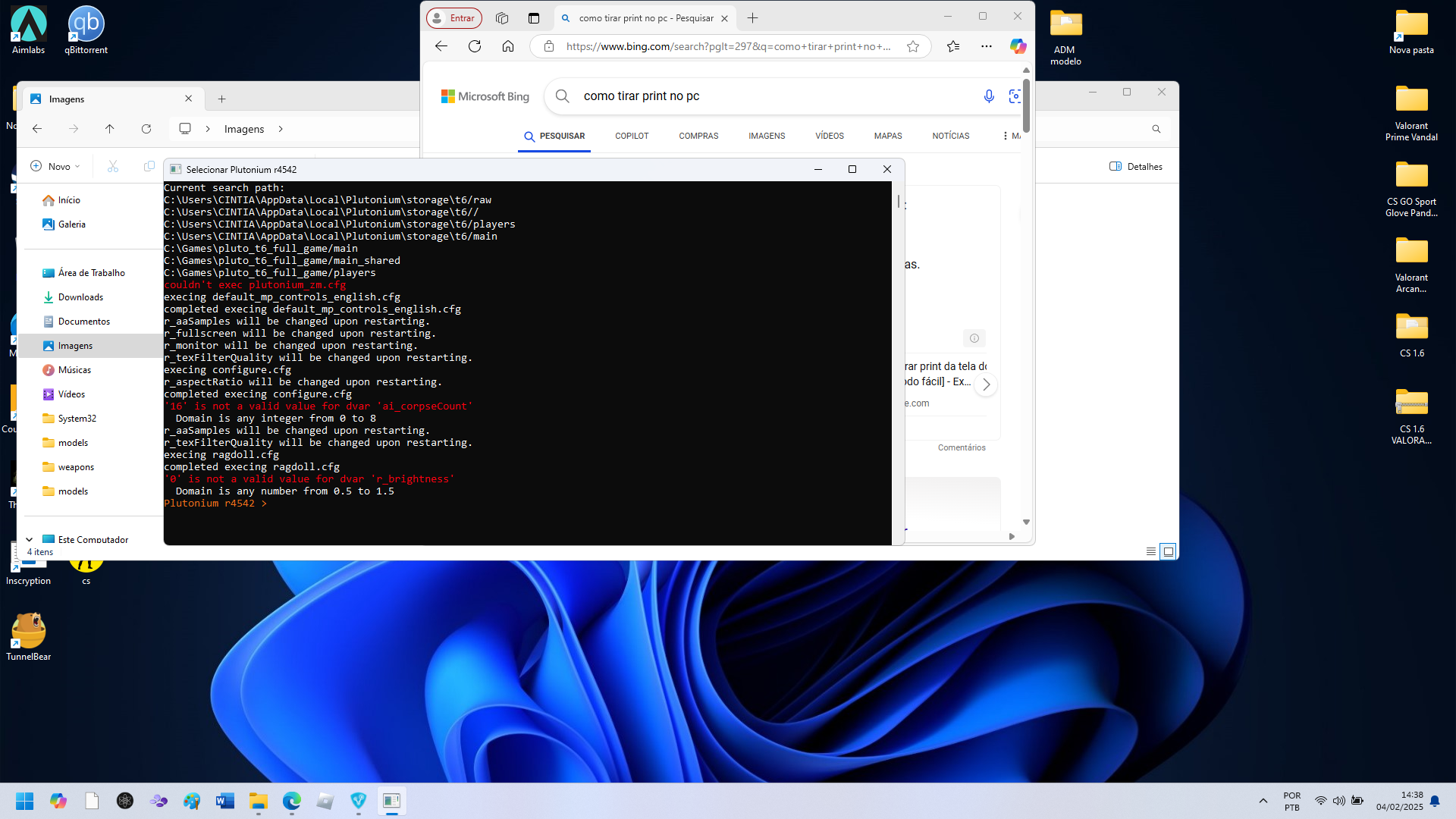Open Edge Copilot icon in toolbar

pyautogui.click(x=1018, y=46)
